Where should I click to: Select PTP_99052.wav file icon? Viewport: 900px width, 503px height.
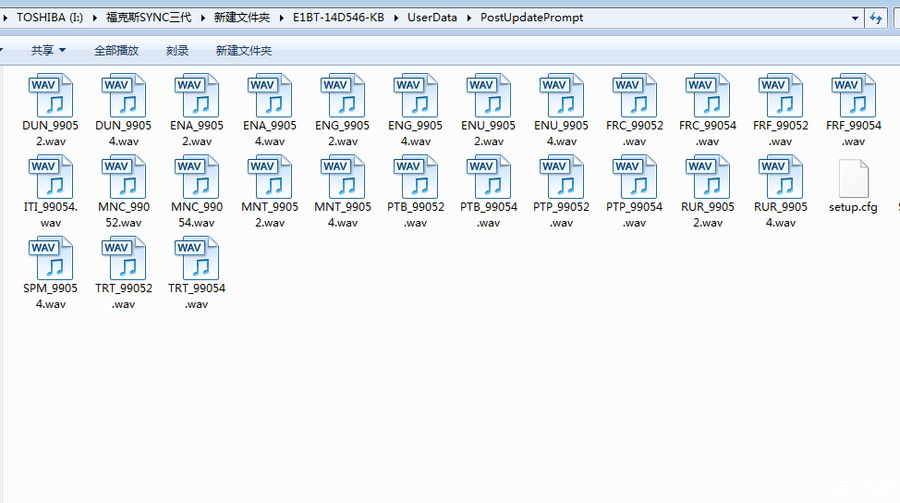click(x=561, y=177)
